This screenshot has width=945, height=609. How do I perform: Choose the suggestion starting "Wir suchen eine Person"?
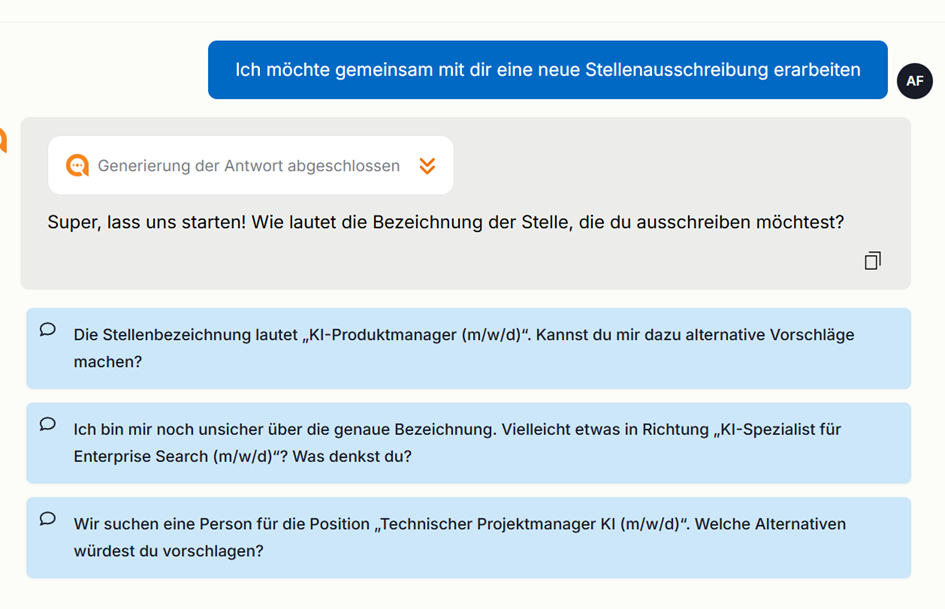pyautogui.click(x=468, y=538)
